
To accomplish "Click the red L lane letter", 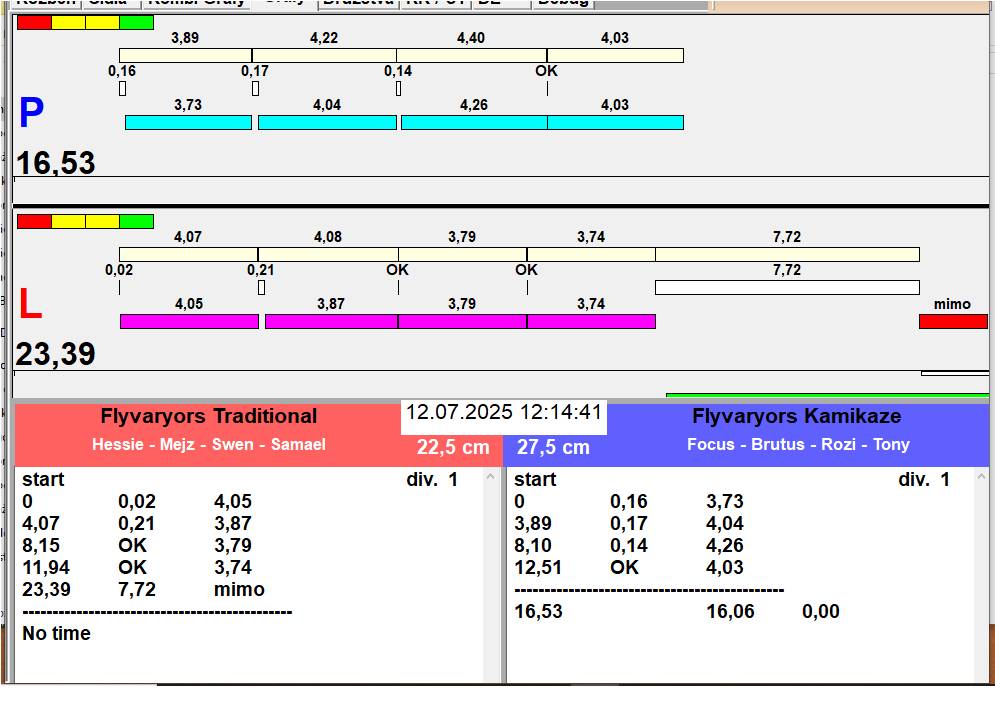I will click(30, 305).
